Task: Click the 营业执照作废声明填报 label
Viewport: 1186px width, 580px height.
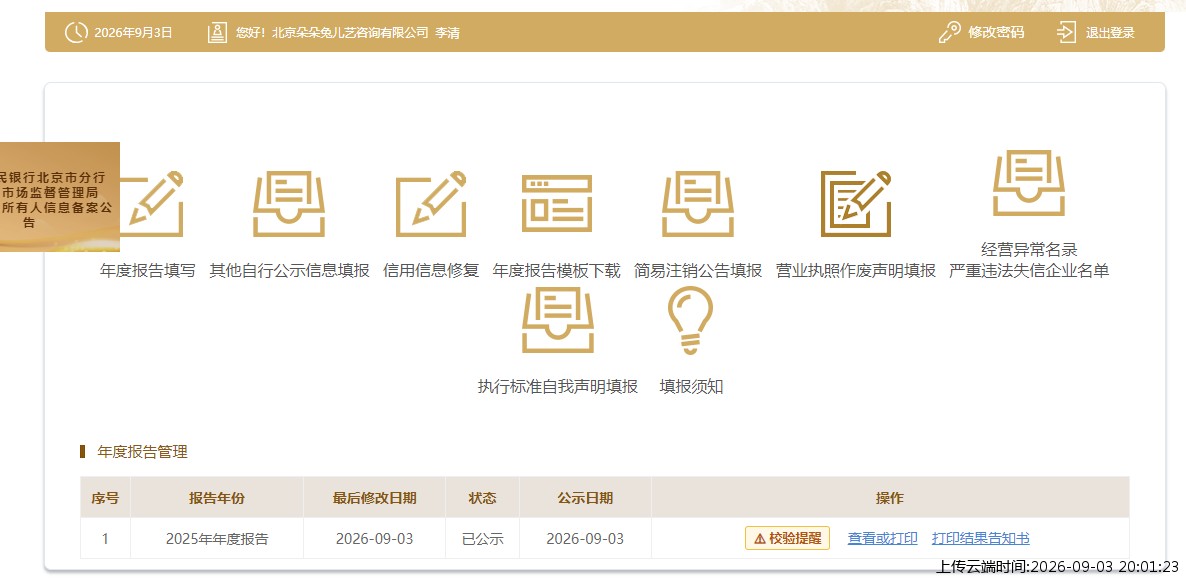Action: 855,271
